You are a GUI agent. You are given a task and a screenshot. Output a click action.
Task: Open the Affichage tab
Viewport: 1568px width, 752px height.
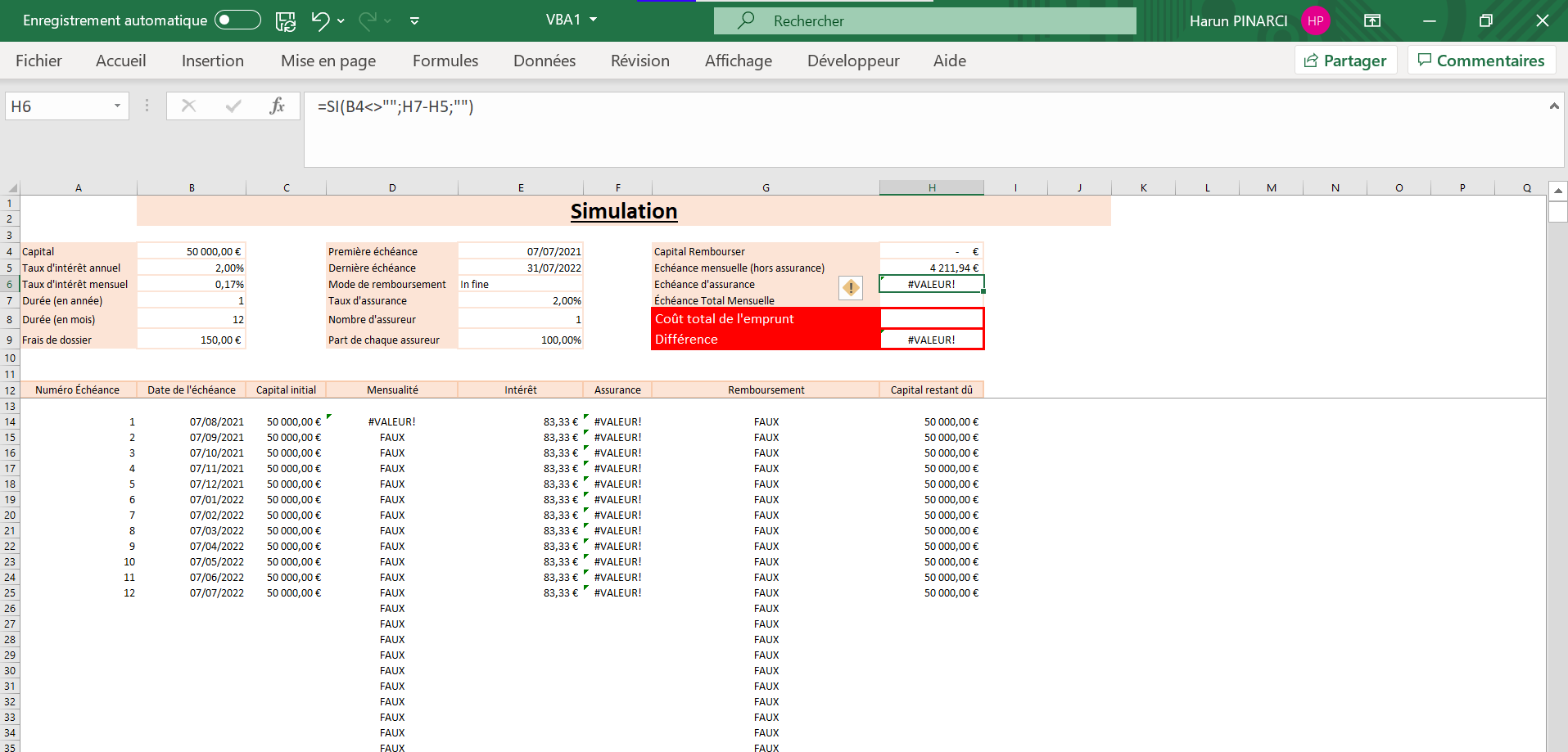click(739, 61)
